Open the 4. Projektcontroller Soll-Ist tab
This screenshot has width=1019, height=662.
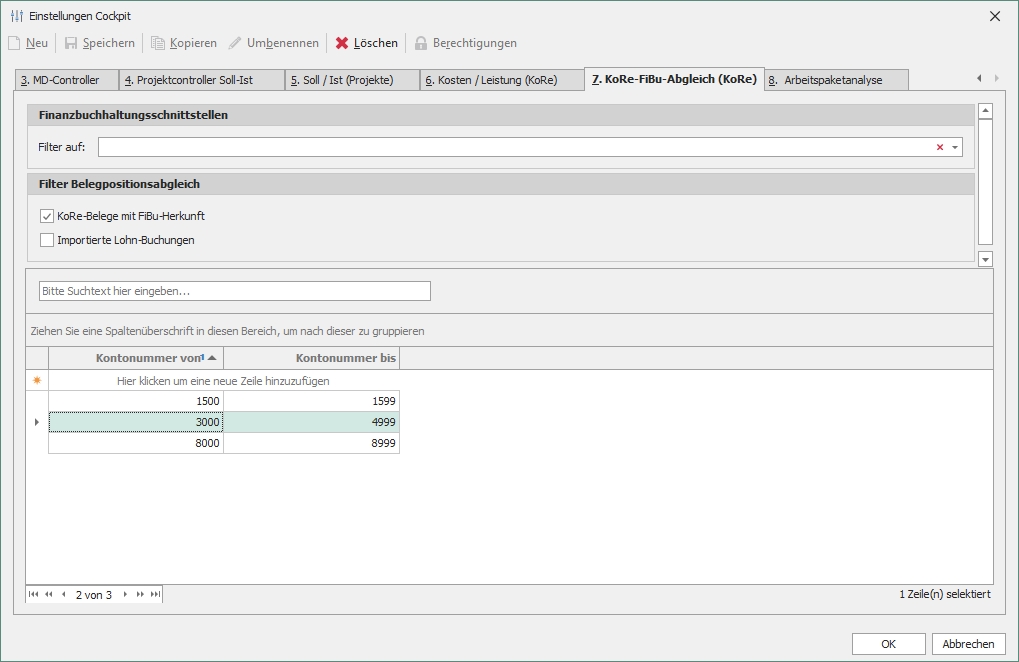coord(201,80)
